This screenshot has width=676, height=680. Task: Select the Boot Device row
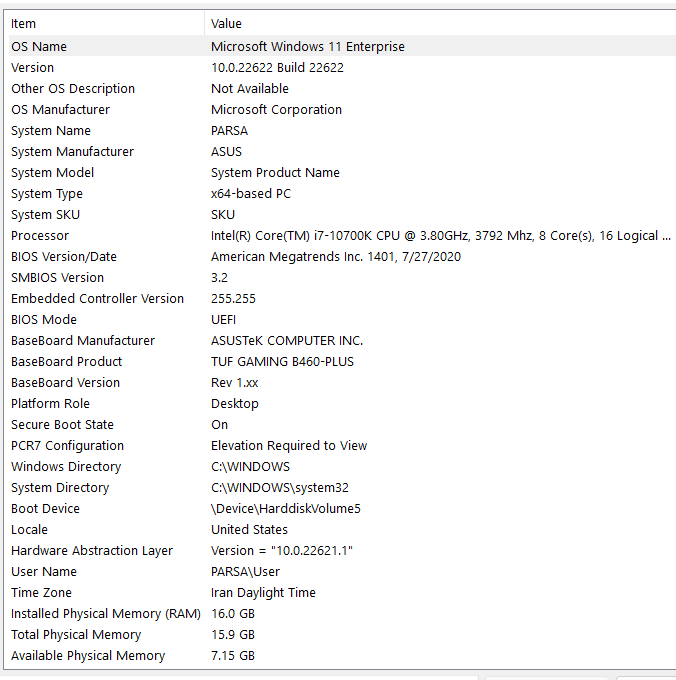[x=342, y=509]
